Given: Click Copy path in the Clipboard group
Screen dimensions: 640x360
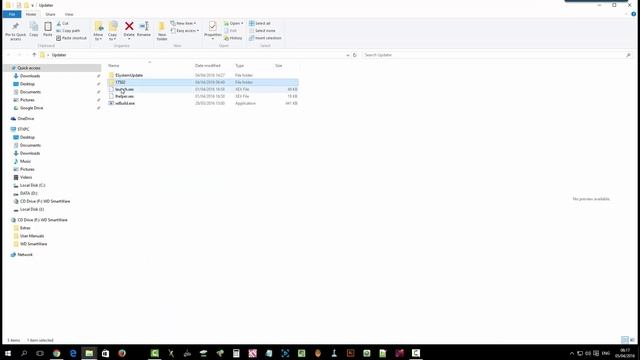Looking at the screenshot, I should click(x=68, y=31).
